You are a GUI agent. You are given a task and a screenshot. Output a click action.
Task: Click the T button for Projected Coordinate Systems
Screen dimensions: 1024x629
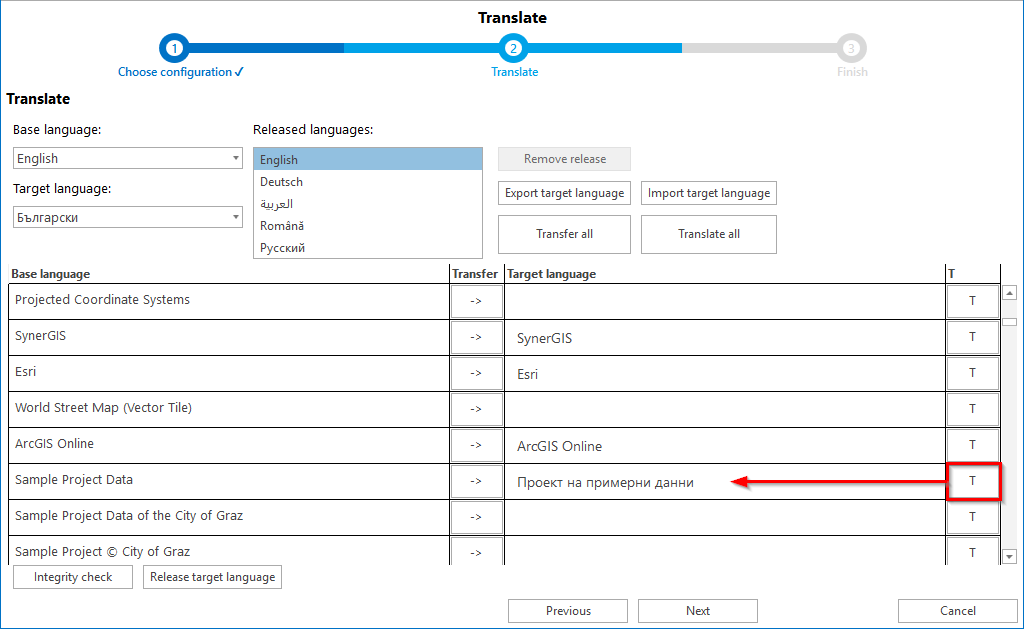click(x=972, y=301)
